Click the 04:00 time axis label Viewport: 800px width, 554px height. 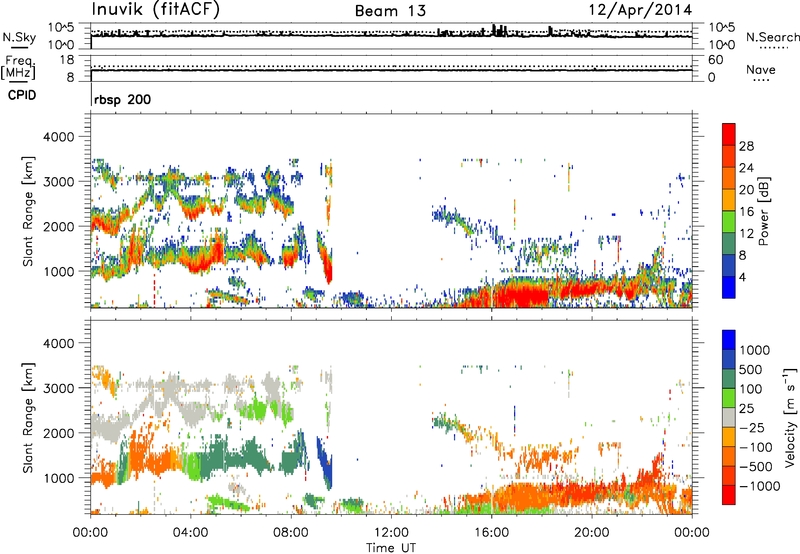(x=190, y=533)
